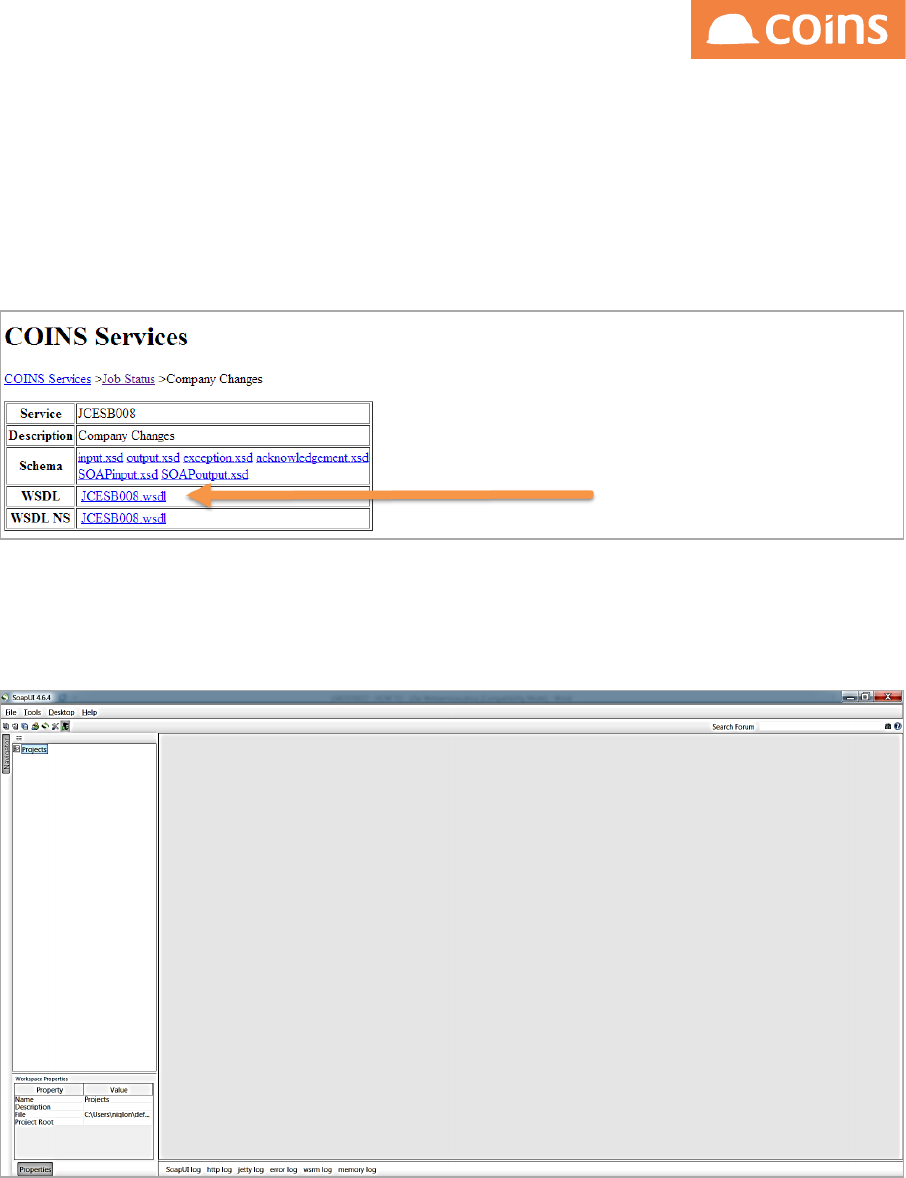Screen dimensions: 906x1178
Task: Click the camera icon beside Search Forum
Action: pyautogui.click(x=888, y=726)
